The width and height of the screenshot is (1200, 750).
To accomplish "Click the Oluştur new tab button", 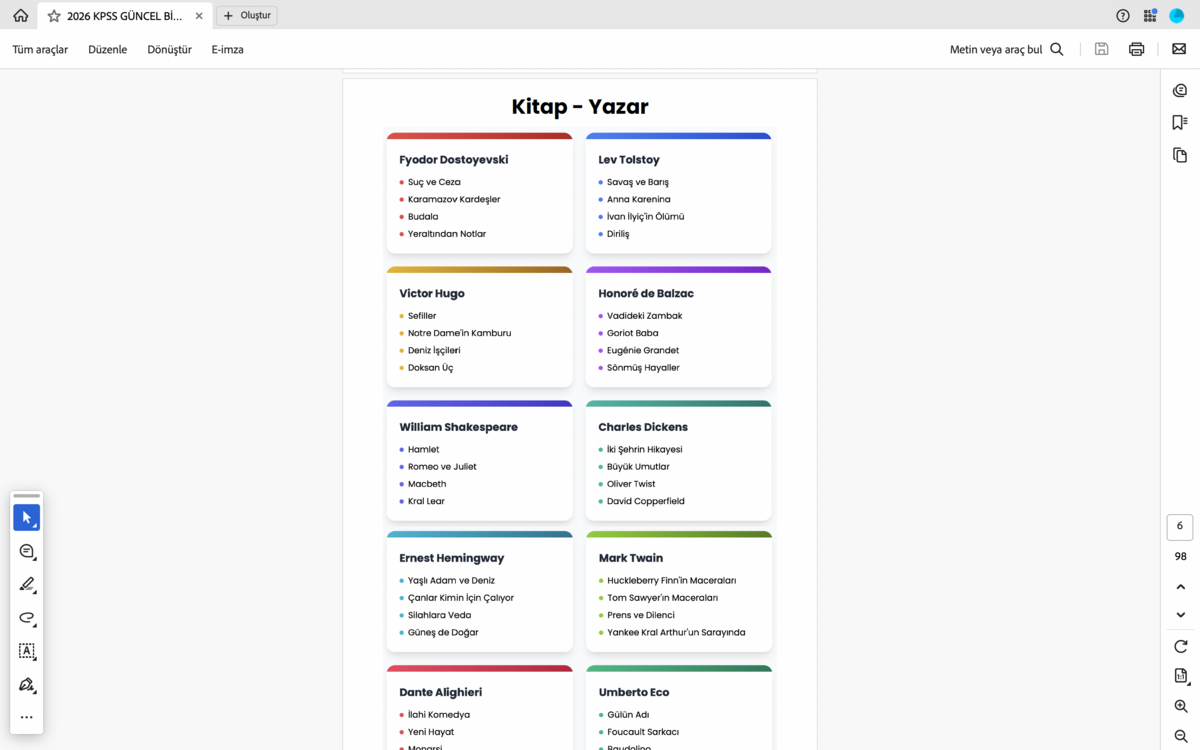I will point(247,16).
